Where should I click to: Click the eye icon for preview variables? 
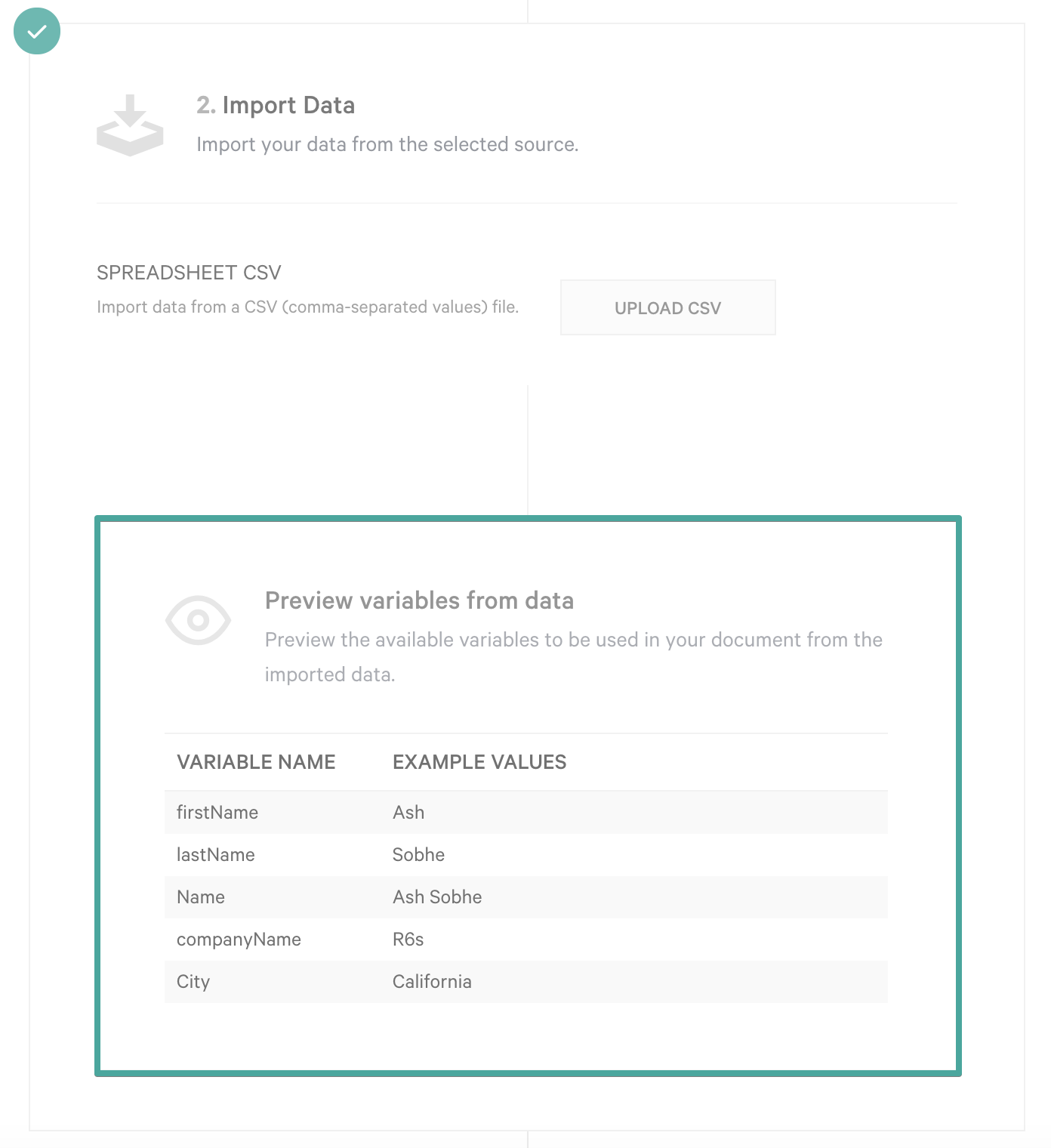[x=199, y=620]
